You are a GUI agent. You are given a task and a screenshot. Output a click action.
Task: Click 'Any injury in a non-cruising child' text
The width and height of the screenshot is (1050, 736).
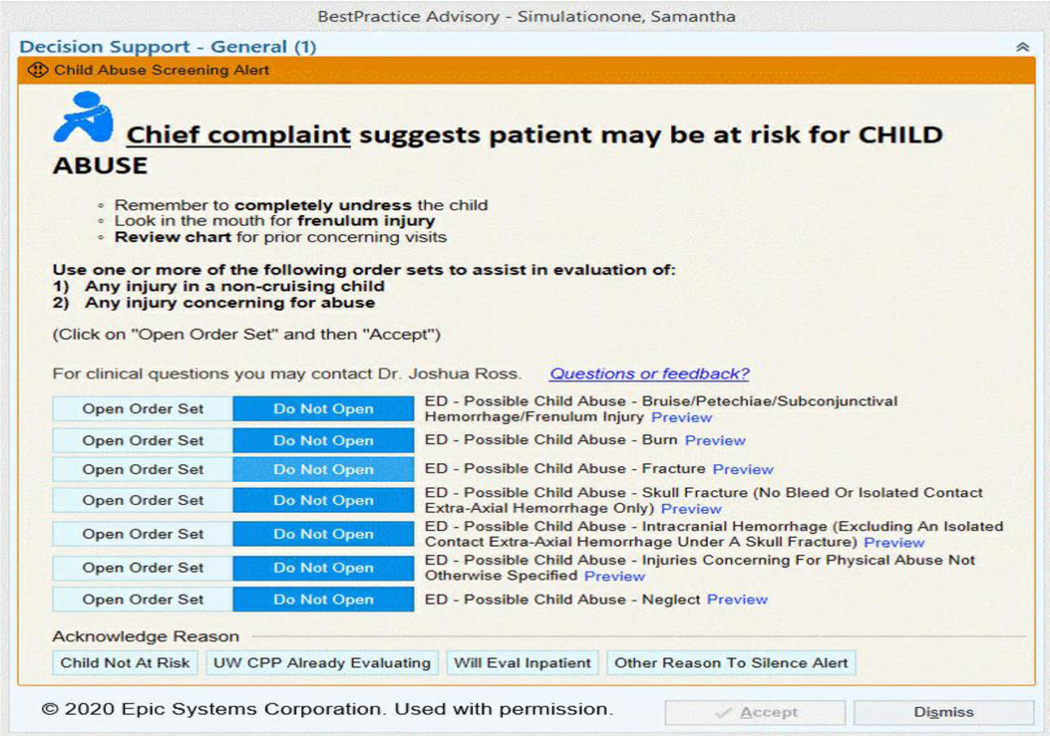[234, 287]
